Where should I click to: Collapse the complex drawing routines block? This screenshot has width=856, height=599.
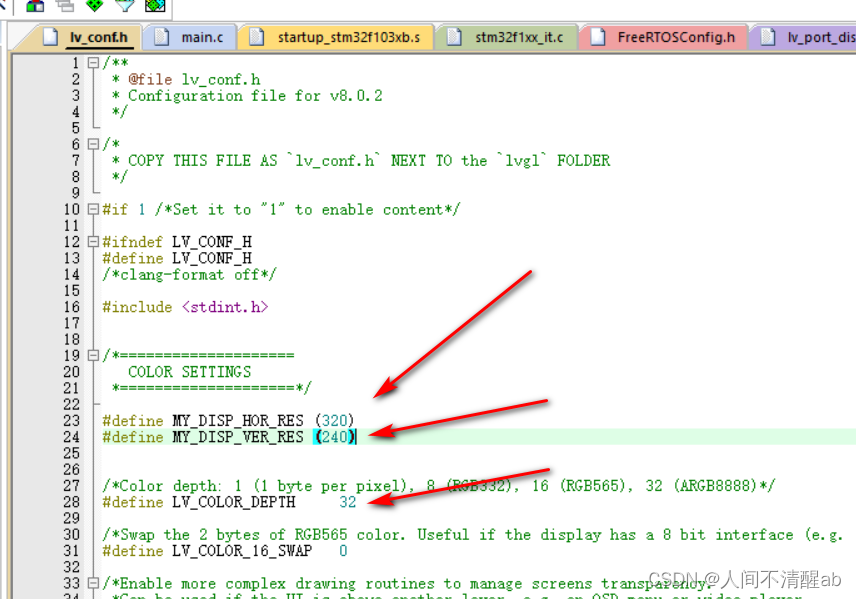point(92,583)
